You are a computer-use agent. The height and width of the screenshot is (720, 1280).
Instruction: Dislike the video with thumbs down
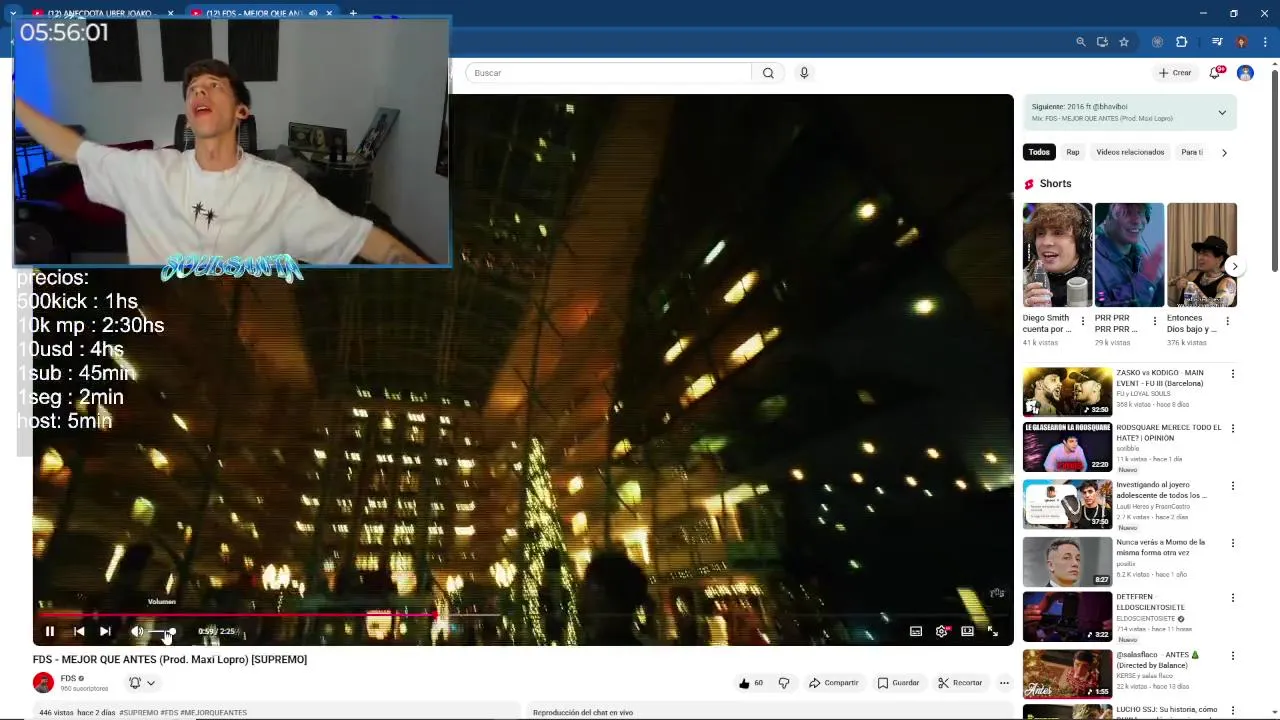tap(784, 683)
